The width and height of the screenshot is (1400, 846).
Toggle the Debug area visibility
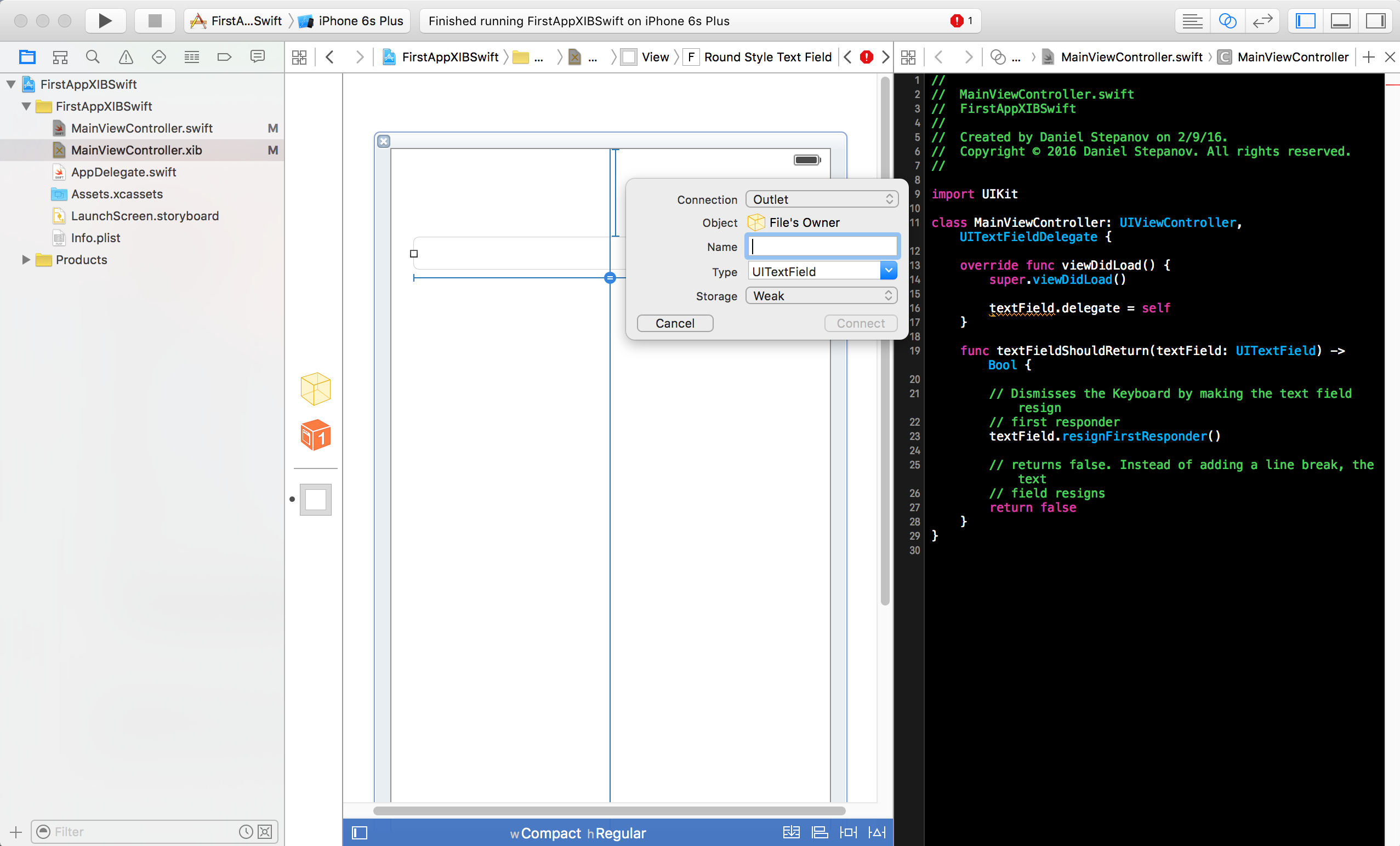(x=1341, y=21)
